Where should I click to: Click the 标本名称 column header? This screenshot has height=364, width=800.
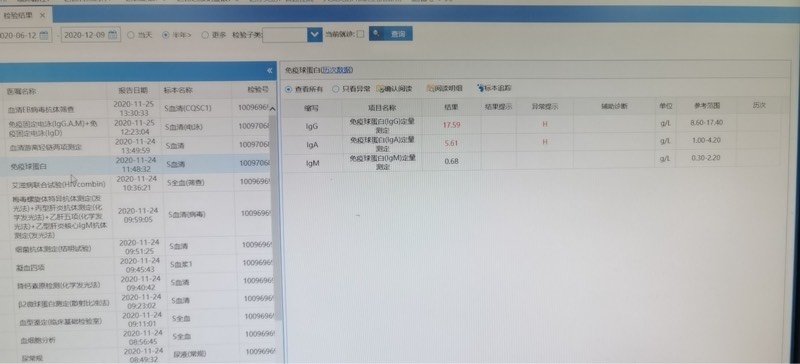point(178,90)
